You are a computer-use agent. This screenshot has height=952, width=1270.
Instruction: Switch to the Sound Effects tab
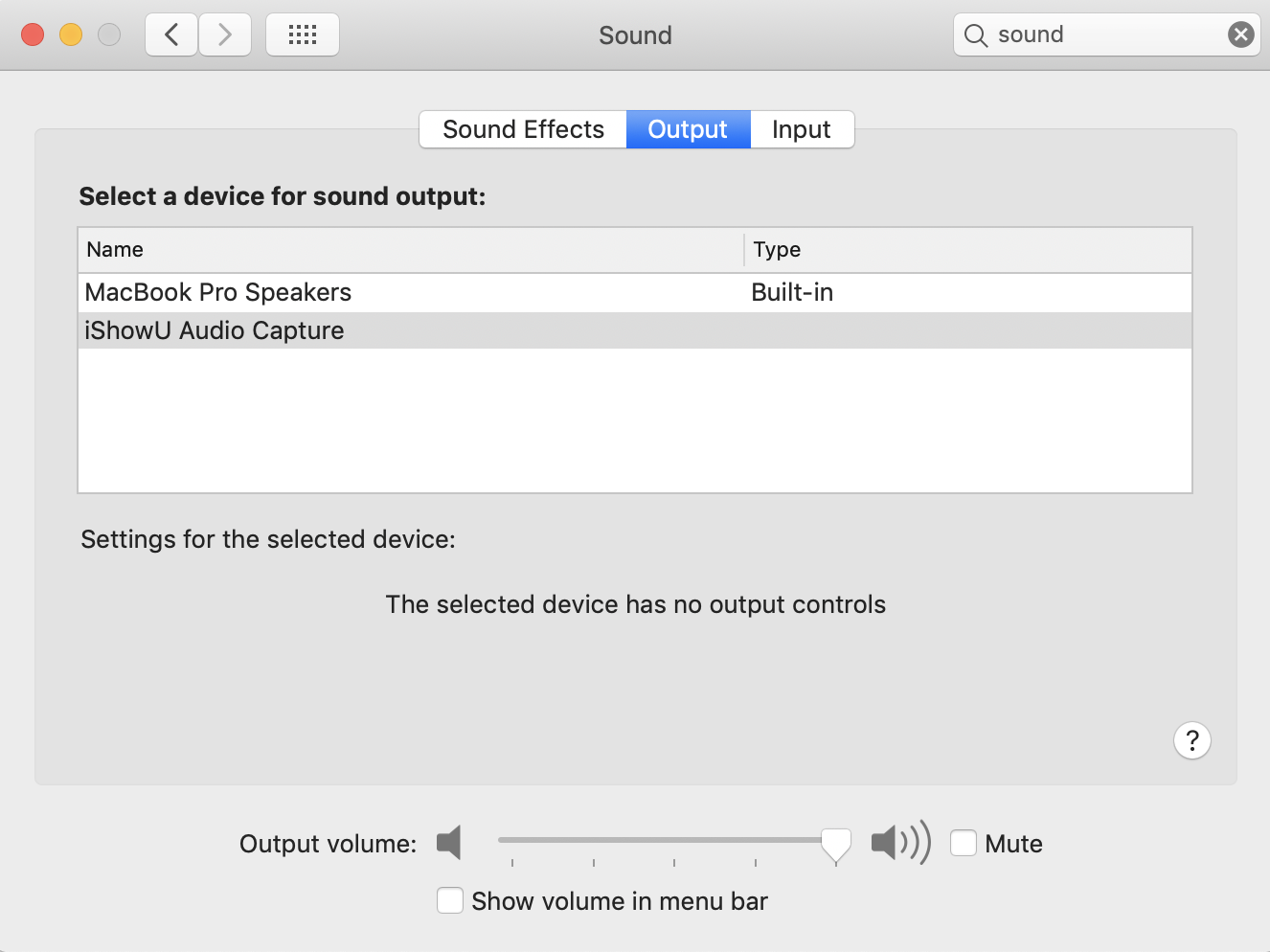[x=523, y=129]
